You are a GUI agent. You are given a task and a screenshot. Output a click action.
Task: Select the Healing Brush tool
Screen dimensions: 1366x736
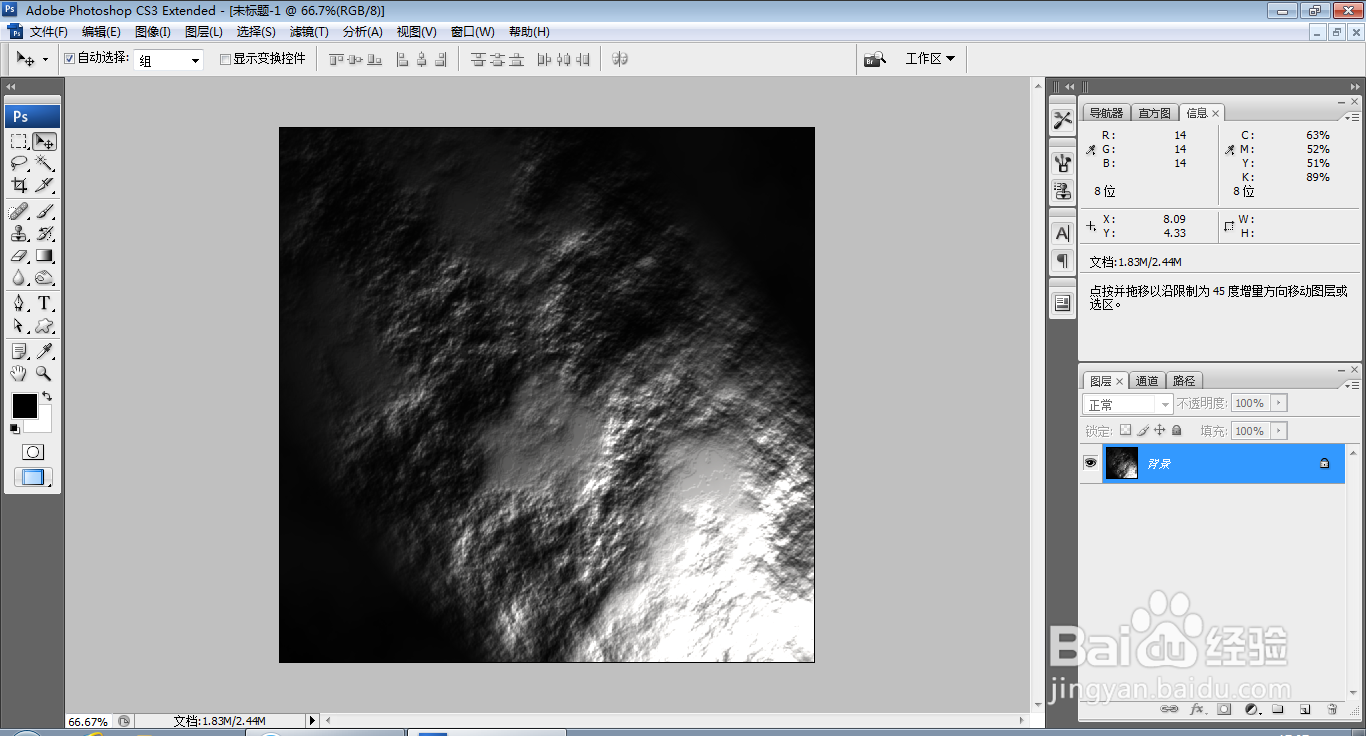click(x=19, y=211)
